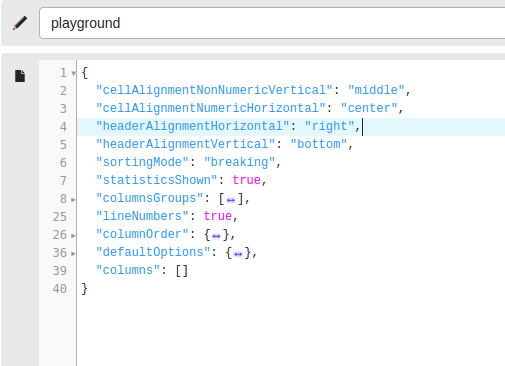Click the true value of lineNumbers

click(x=218, y=216)
